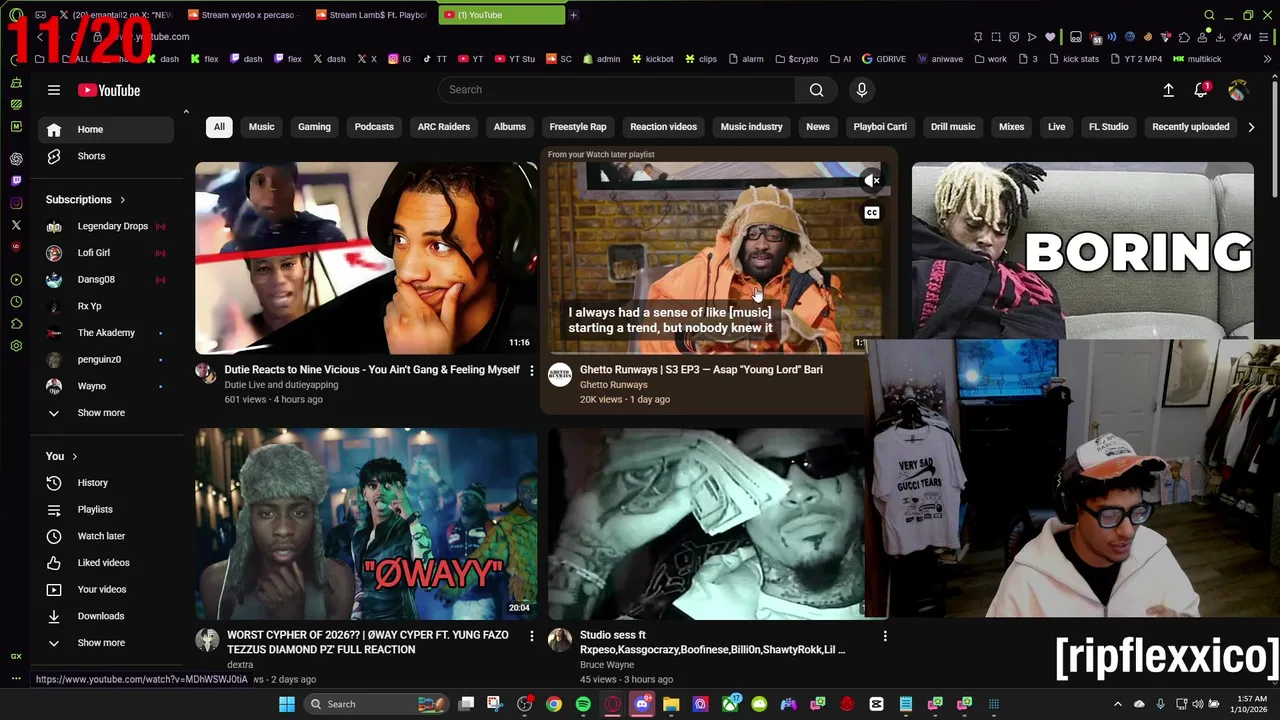This screenshot has height=720, width=1280.
Task: Click the taskbar Search box
Action: (375, 704)
